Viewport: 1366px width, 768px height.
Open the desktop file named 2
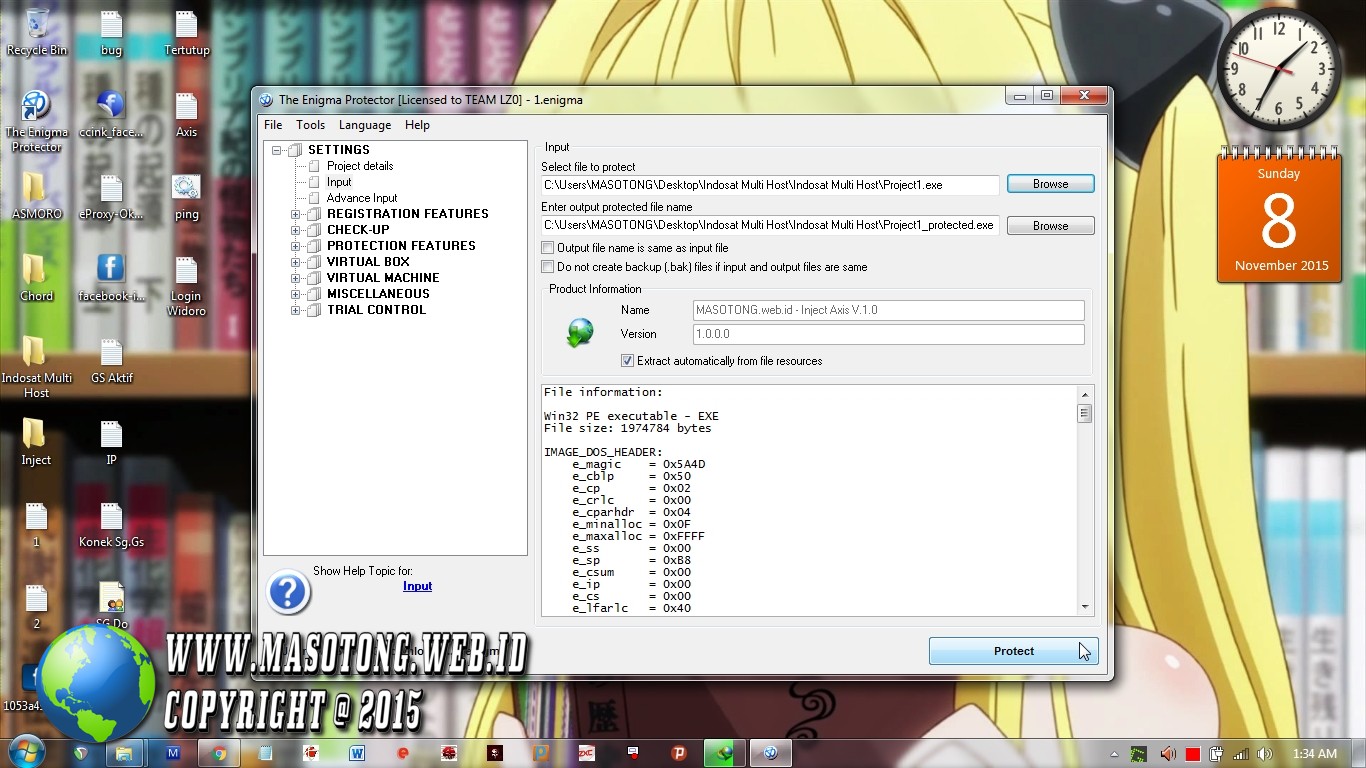click(36, 605)
